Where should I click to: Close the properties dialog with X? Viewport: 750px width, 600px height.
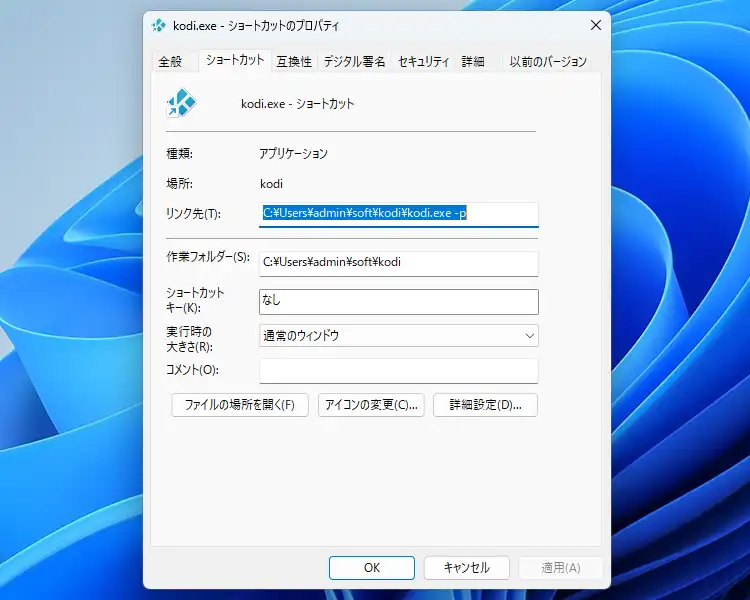click(596, 25)
